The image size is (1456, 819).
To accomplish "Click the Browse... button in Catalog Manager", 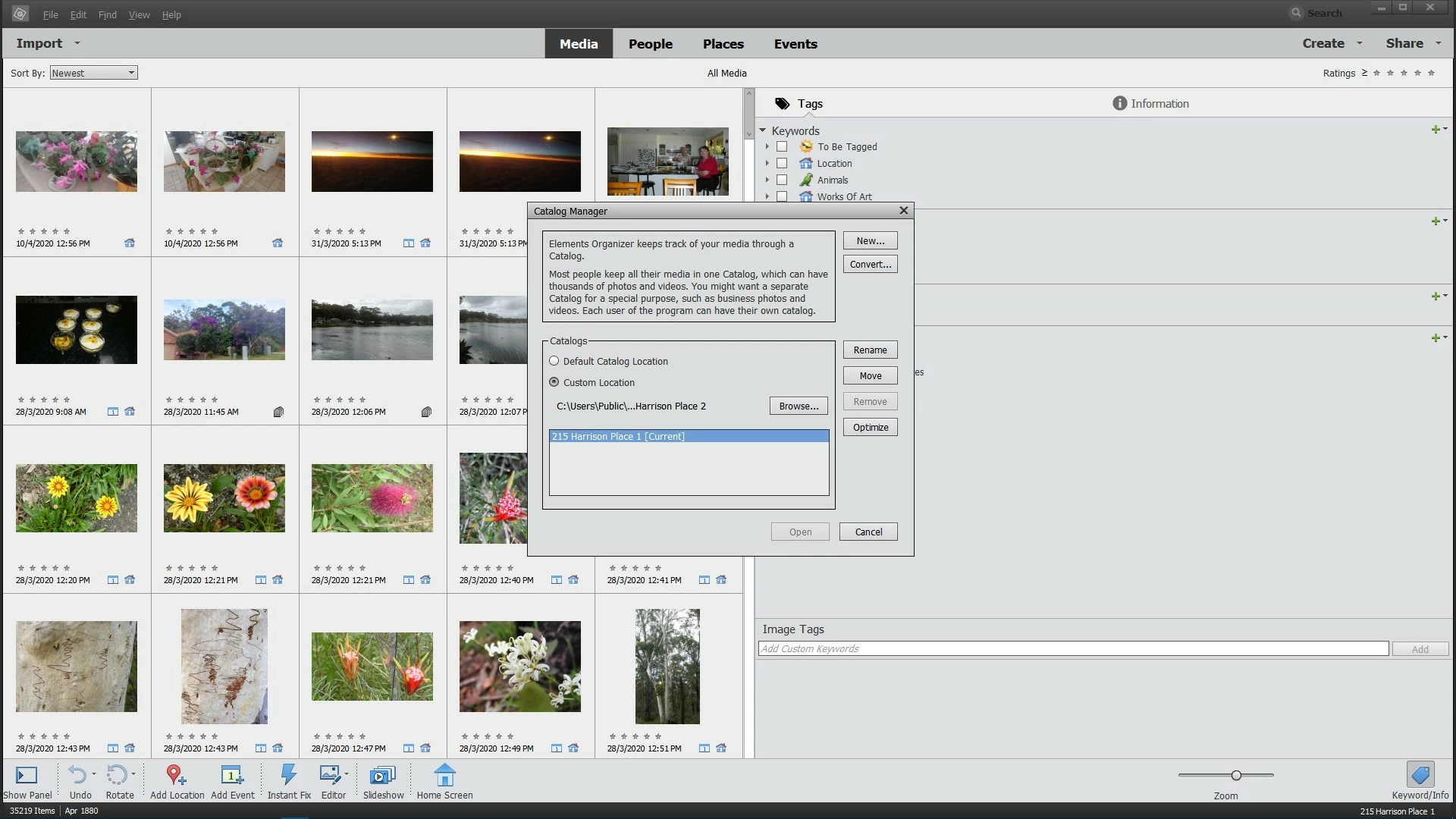I will [x=799, y=406].
